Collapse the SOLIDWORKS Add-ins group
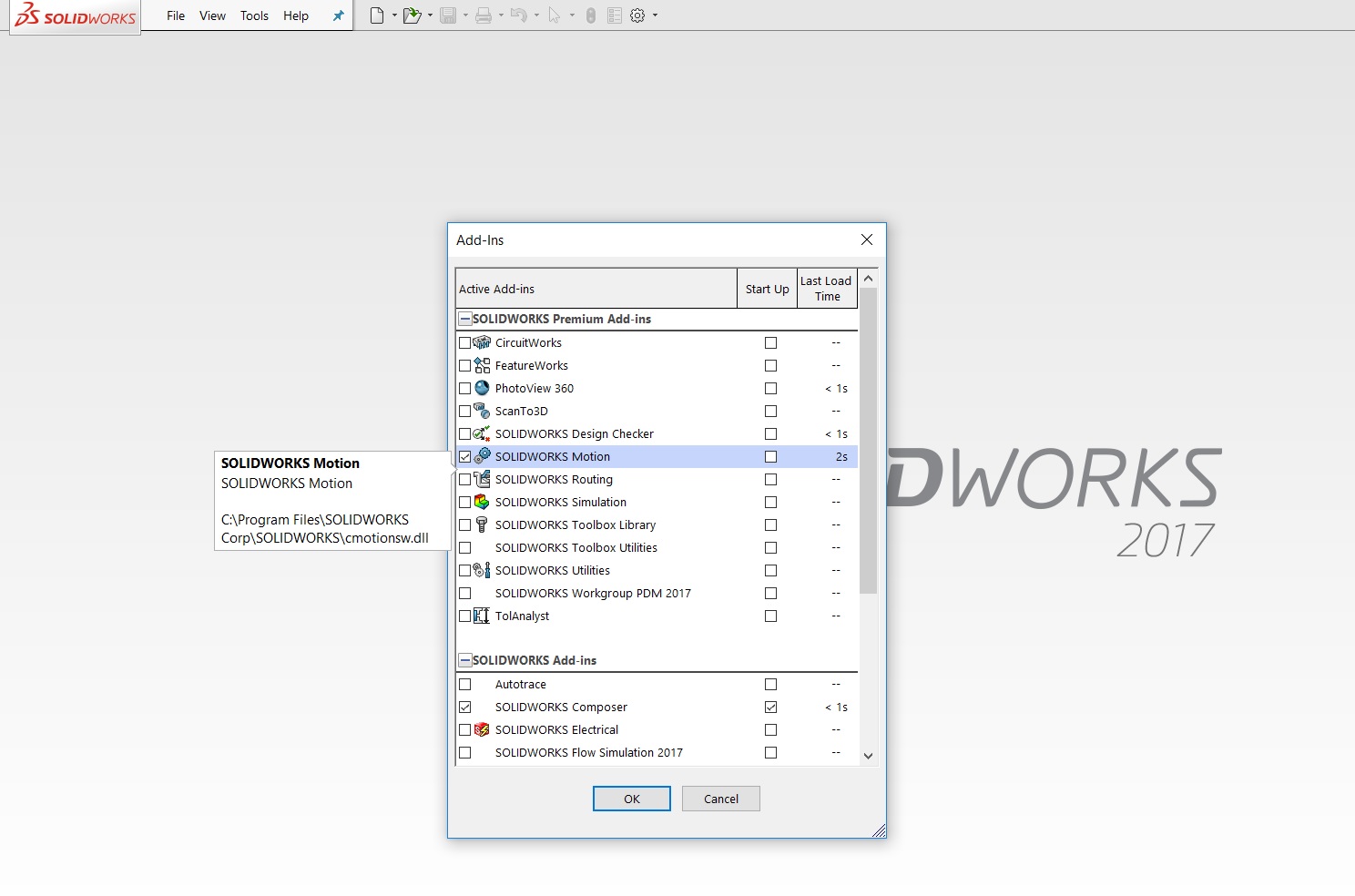Viewport: 1355px width, 896px height. point(465,661)
